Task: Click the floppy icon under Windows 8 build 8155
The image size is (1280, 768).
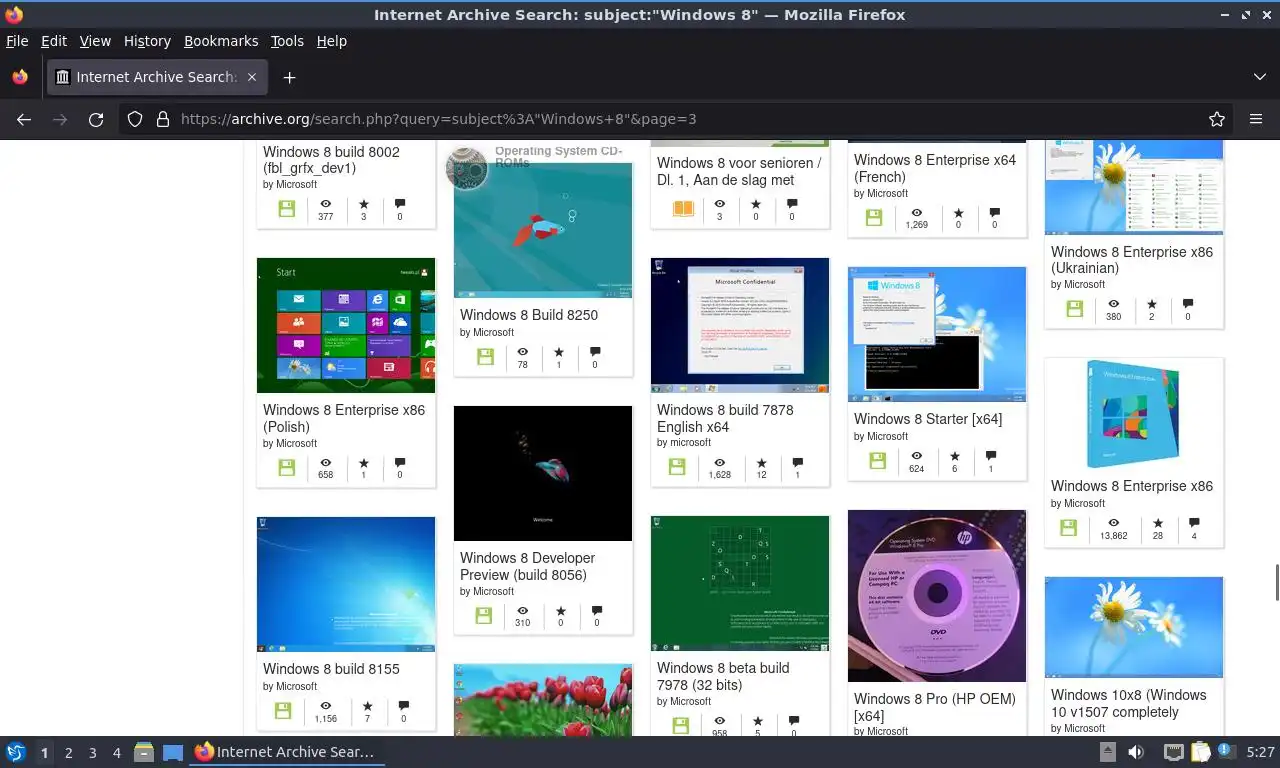Action: coord(283,711)
